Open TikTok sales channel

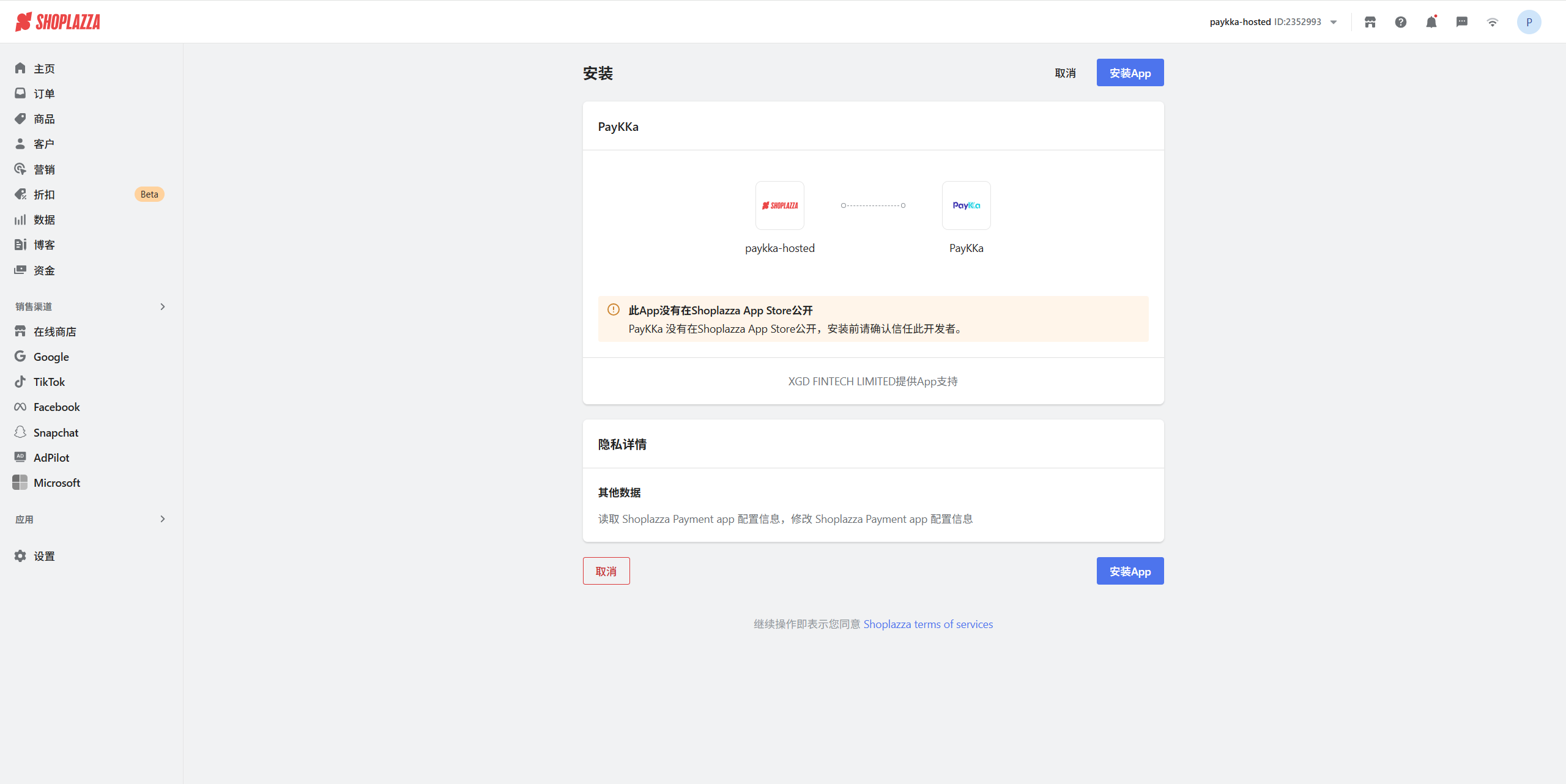(49, 382)
